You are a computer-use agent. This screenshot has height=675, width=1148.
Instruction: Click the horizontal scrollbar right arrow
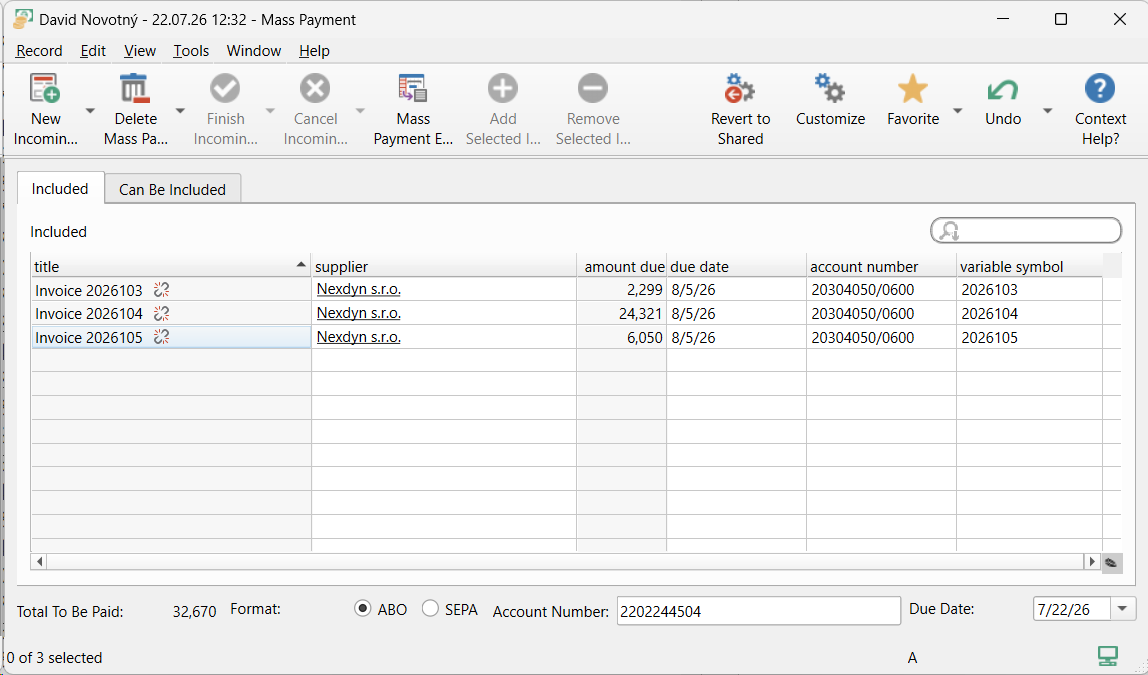coord(1092,562)
